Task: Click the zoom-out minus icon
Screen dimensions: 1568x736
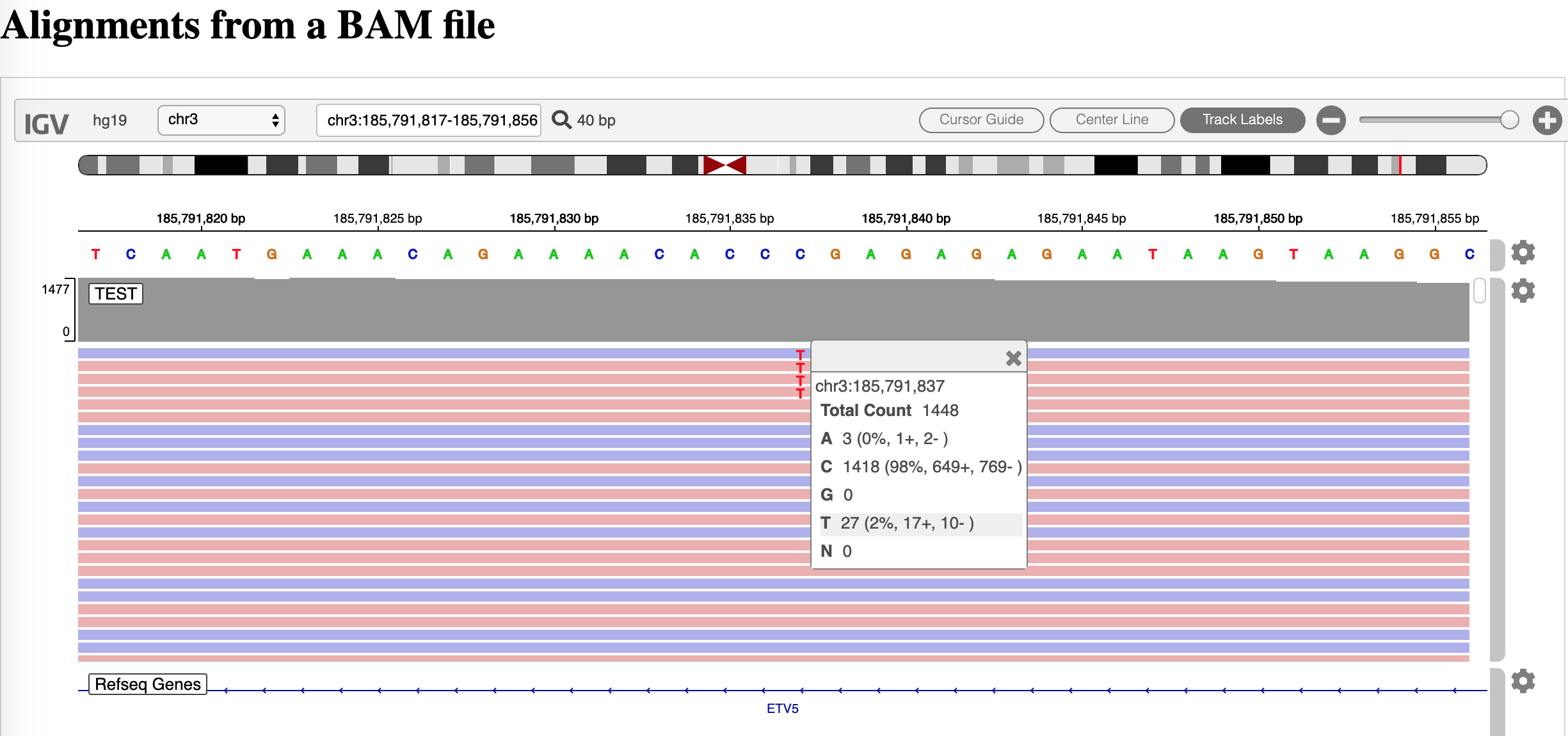Action: pyautogui.click(x=1331, y=120)
